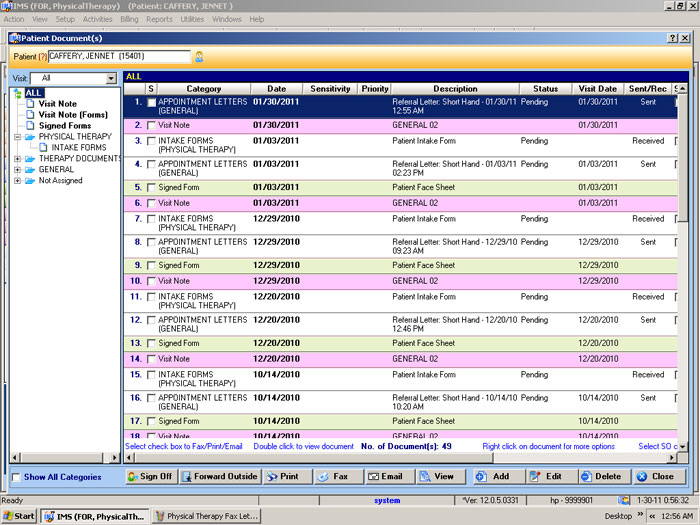Collapse the PHYSICAL THERAPY tree folder

tap(17, 137)
